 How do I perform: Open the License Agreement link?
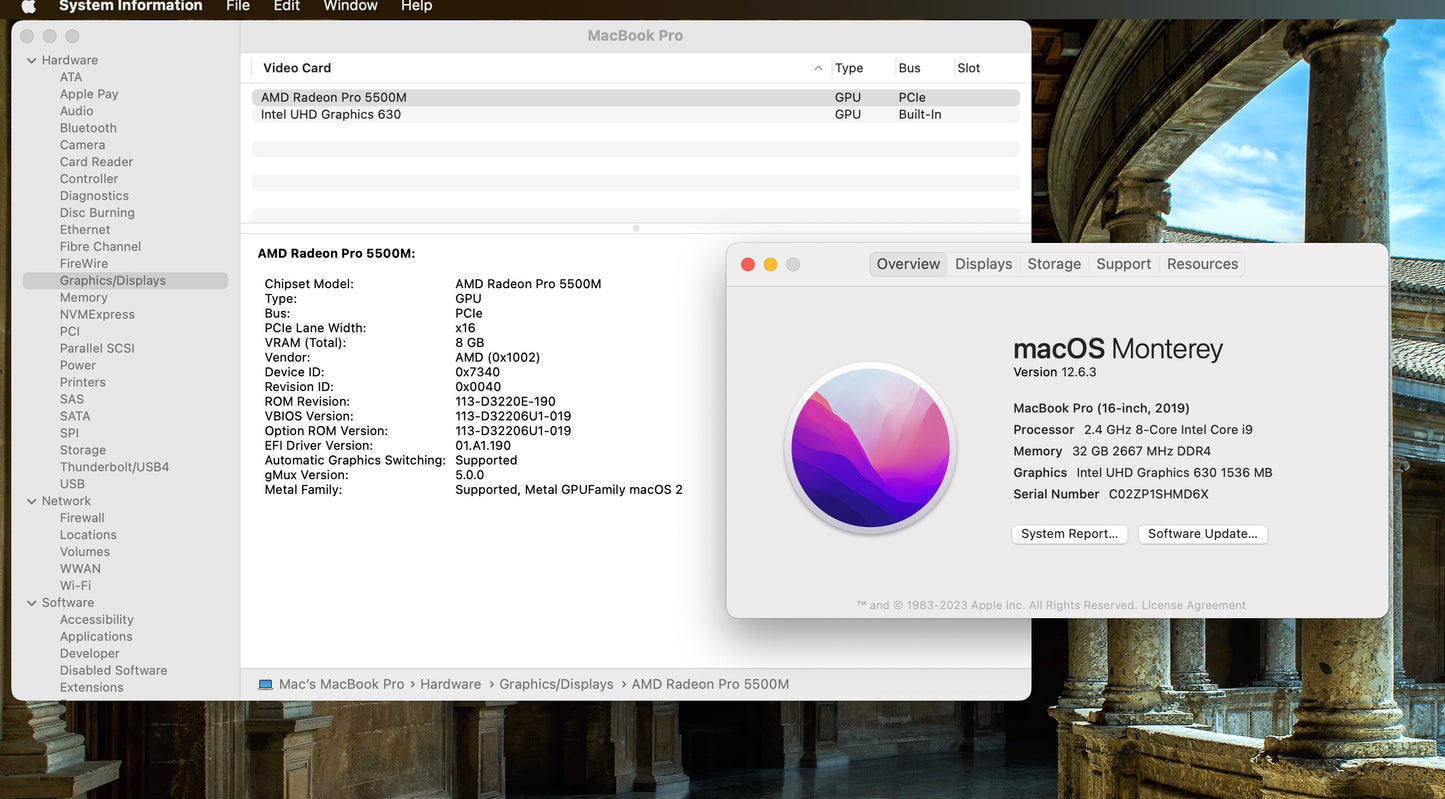coord(1193,606)
